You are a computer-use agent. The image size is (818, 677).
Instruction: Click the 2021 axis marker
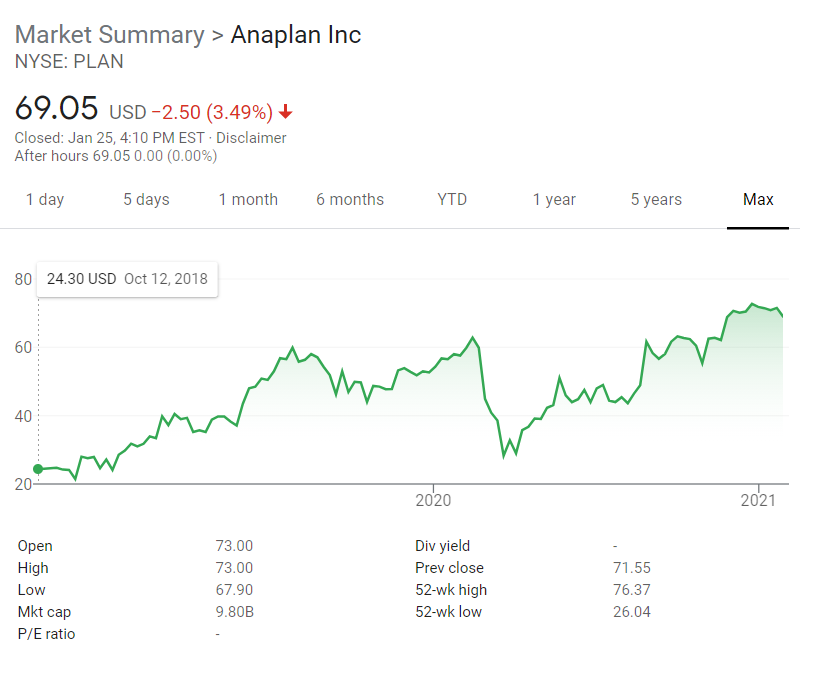(758, 500)
